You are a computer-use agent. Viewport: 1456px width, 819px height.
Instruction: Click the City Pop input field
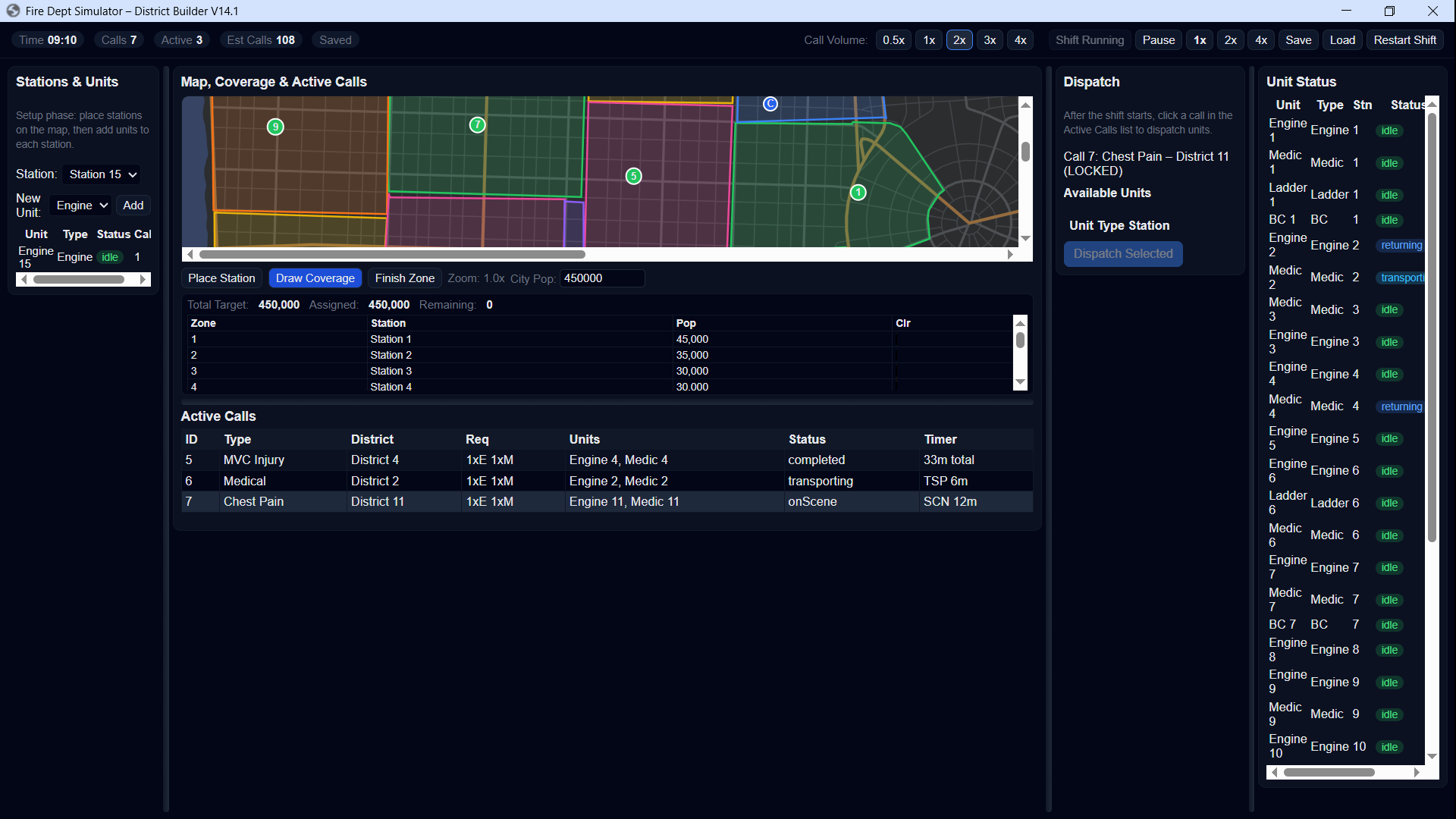pos(601,278)
